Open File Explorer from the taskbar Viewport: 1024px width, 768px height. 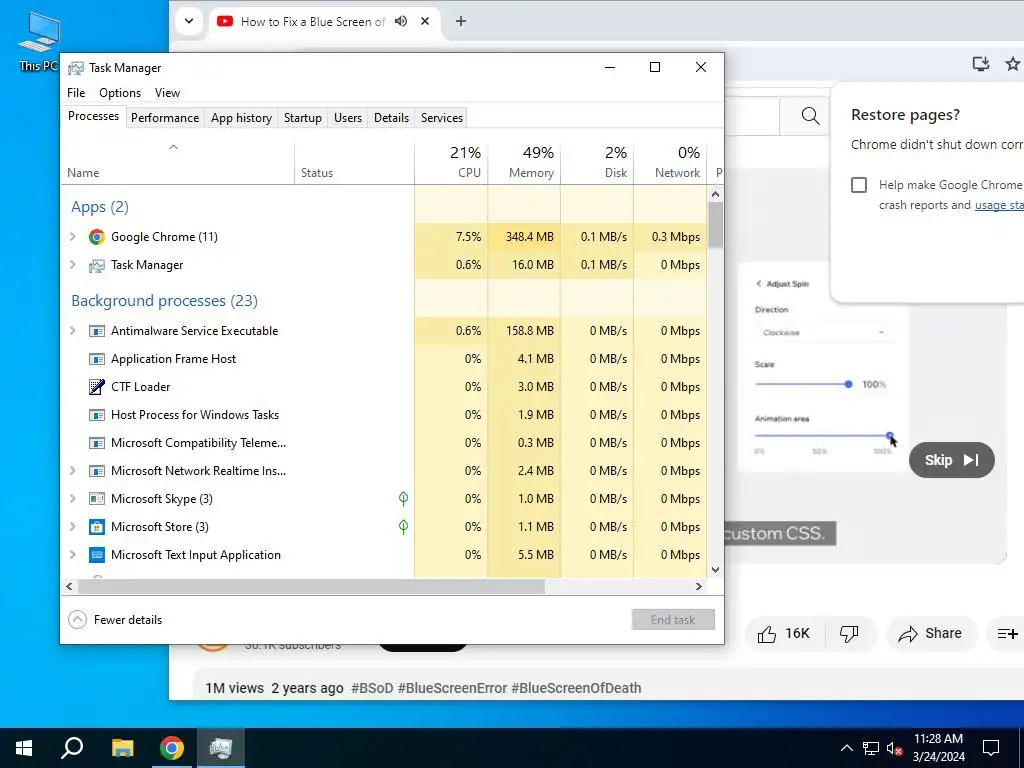click(122, 748)
